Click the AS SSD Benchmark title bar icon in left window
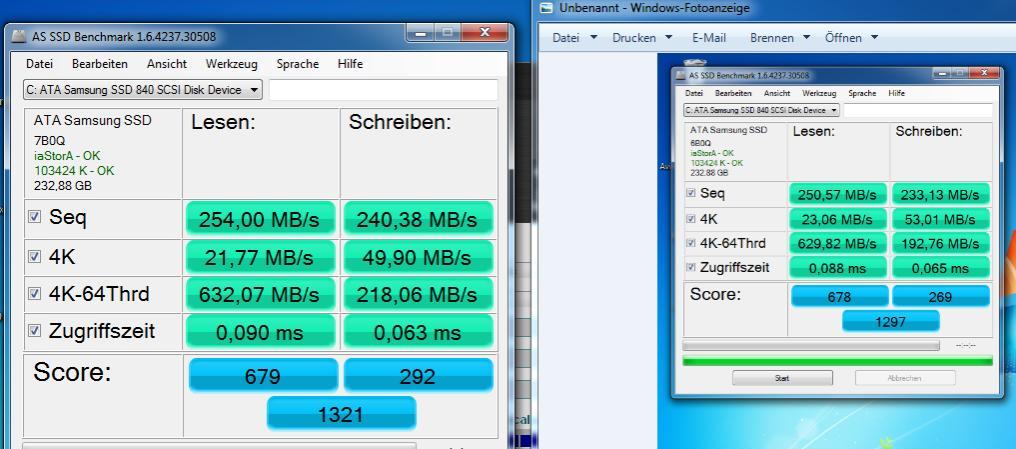The width and height of the screenshot is (1016, 449). pos(21,37)
